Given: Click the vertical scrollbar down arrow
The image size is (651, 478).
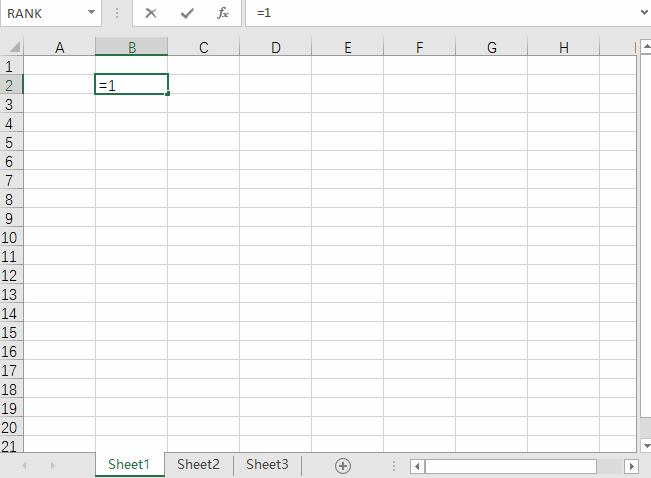Looking at the screenshot, I should [x=646, y=446].
